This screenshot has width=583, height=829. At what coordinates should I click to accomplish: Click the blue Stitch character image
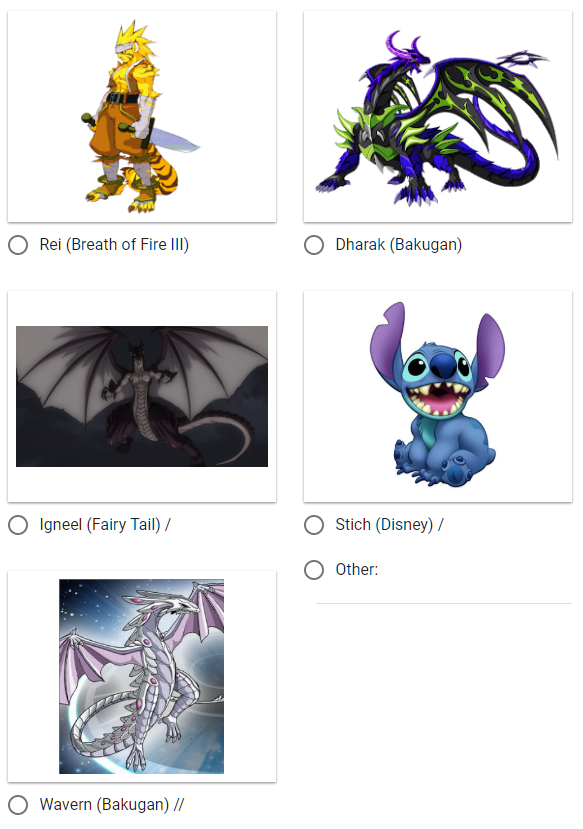click(x=438, y=394)
